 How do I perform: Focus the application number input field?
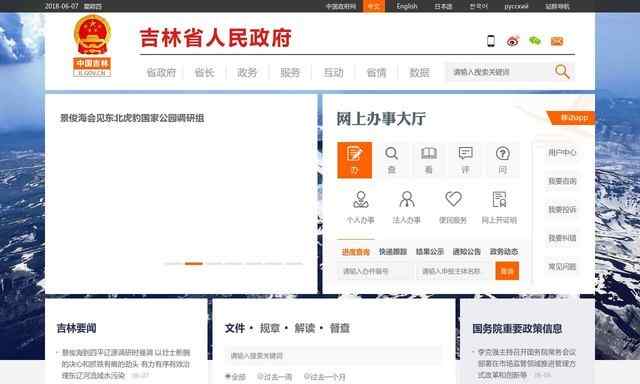pyautogui.click(x=373, y=271)
